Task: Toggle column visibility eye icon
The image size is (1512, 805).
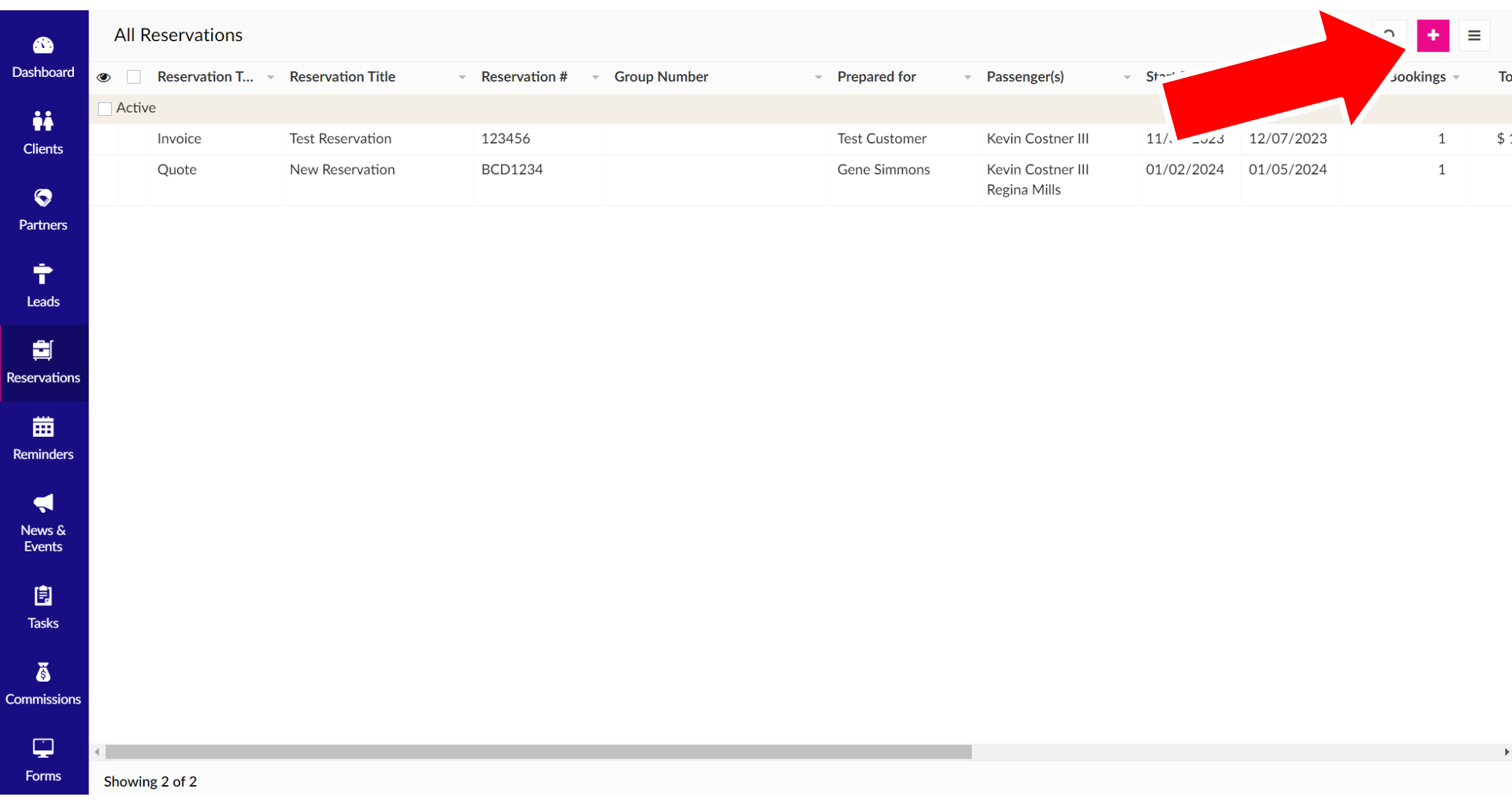Action: click(x=103, y=77)
